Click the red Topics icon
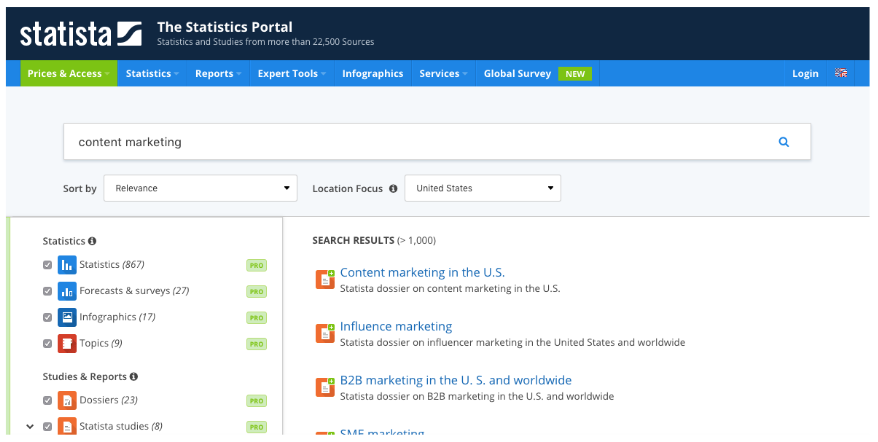878x442 pixels. coord(67,343)
